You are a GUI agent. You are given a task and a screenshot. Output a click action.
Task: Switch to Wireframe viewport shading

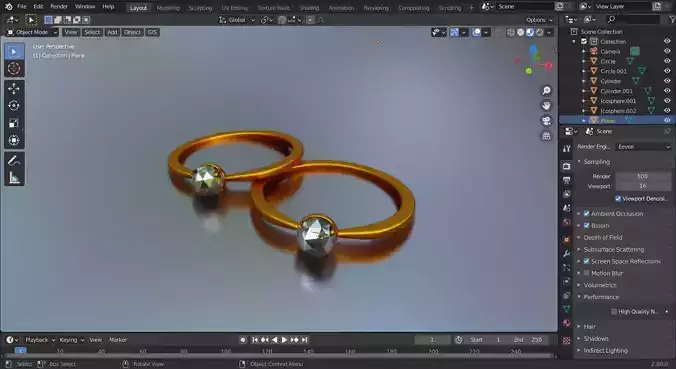coord(511,32)
